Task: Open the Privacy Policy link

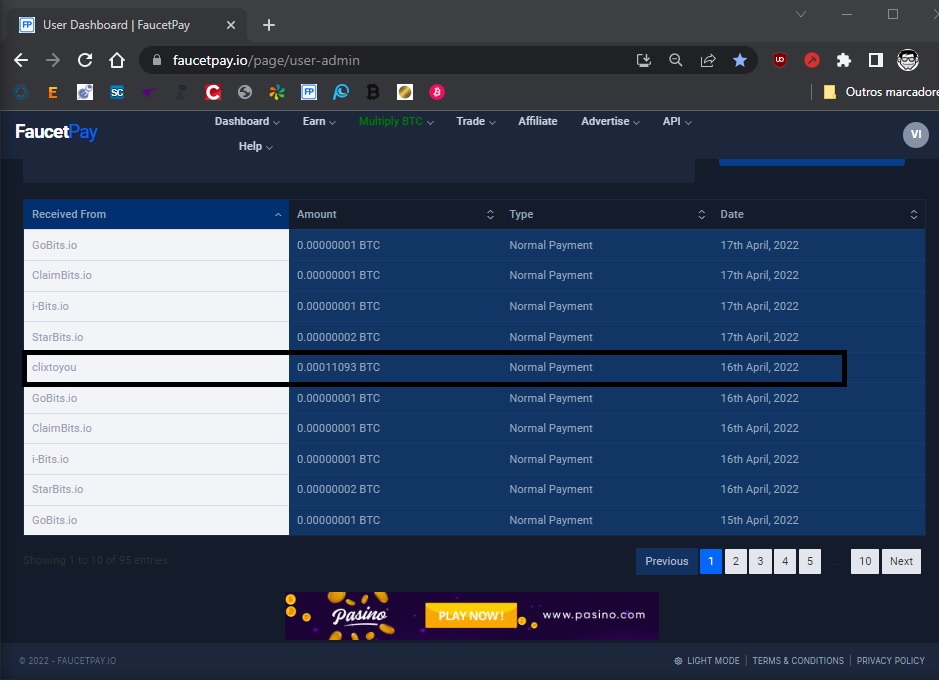Action: coord(890,661)
